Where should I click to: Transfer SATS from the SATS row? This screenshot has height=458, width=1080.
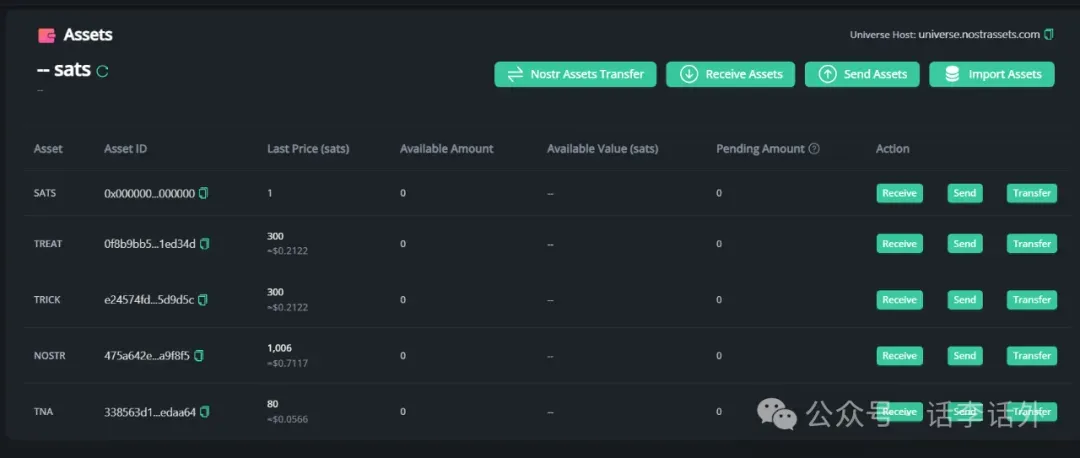pos(1032,194)
